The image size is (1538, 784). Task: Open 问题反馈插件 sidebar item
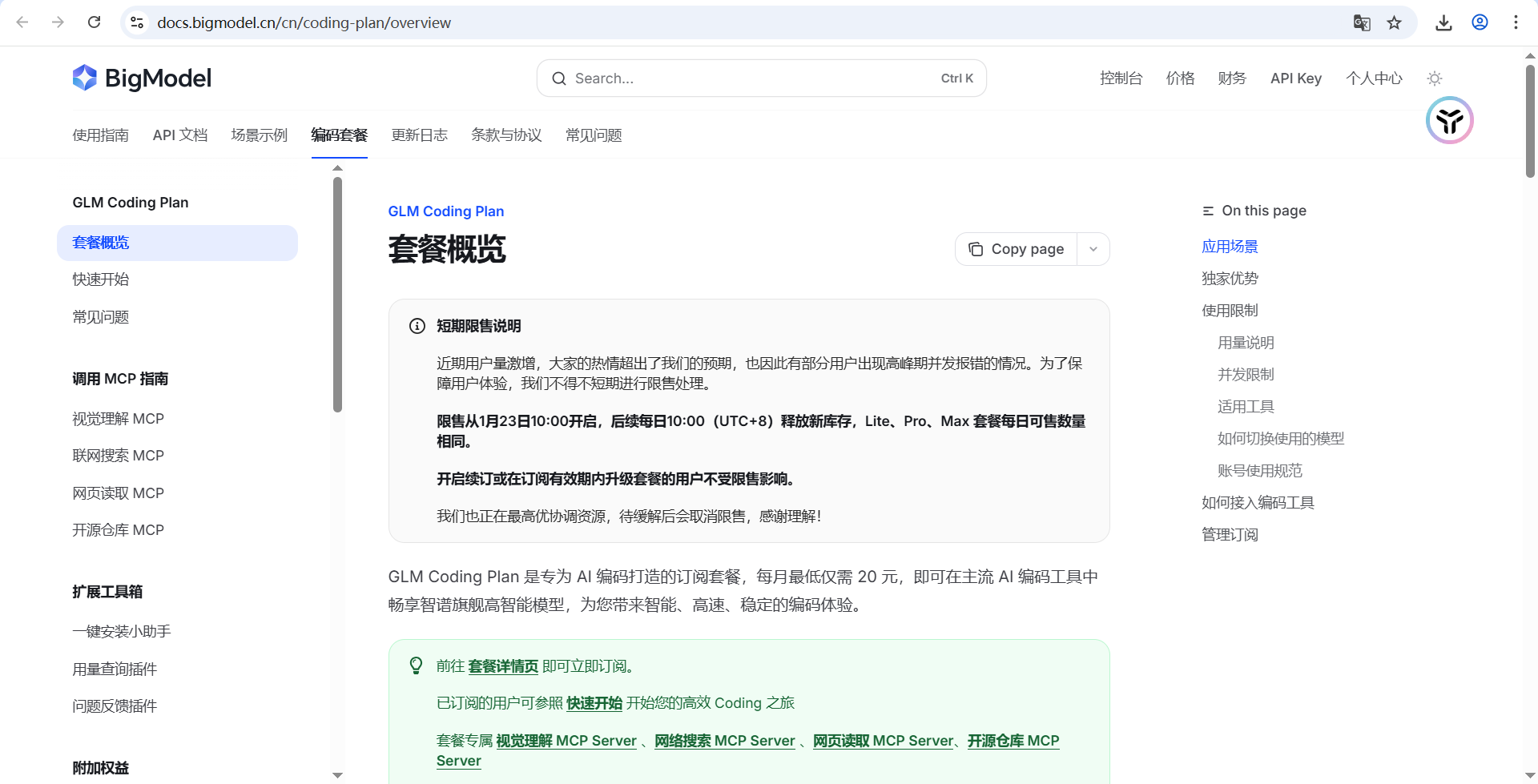(115, 706)
